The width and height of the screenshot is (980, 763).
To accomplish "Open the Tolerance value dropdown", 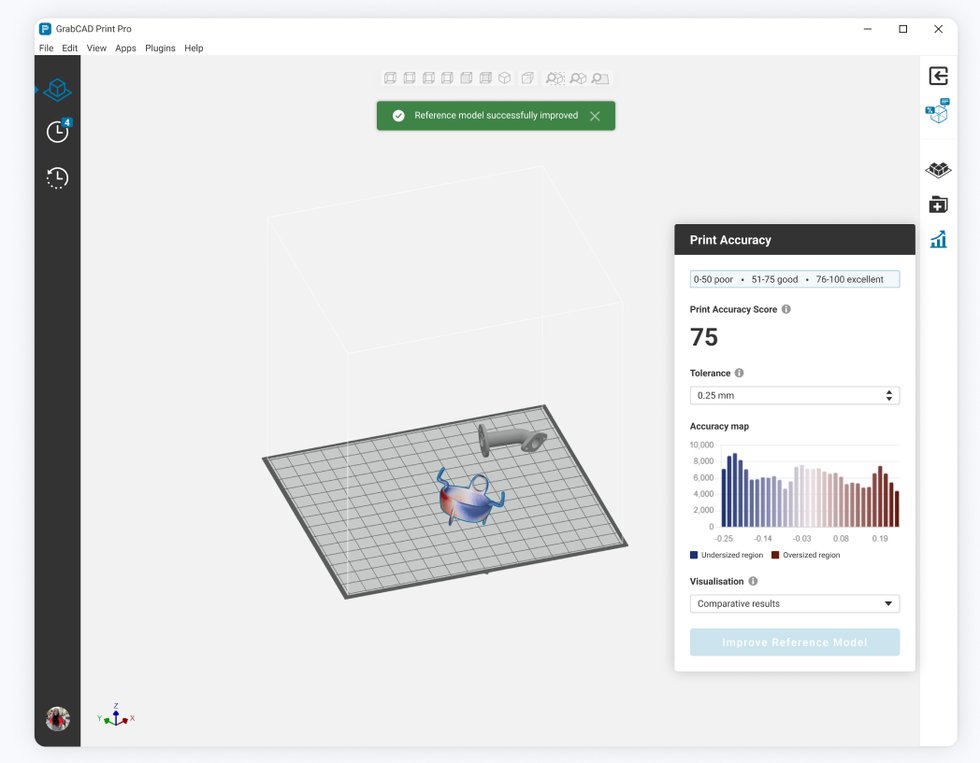I will 794,395.
